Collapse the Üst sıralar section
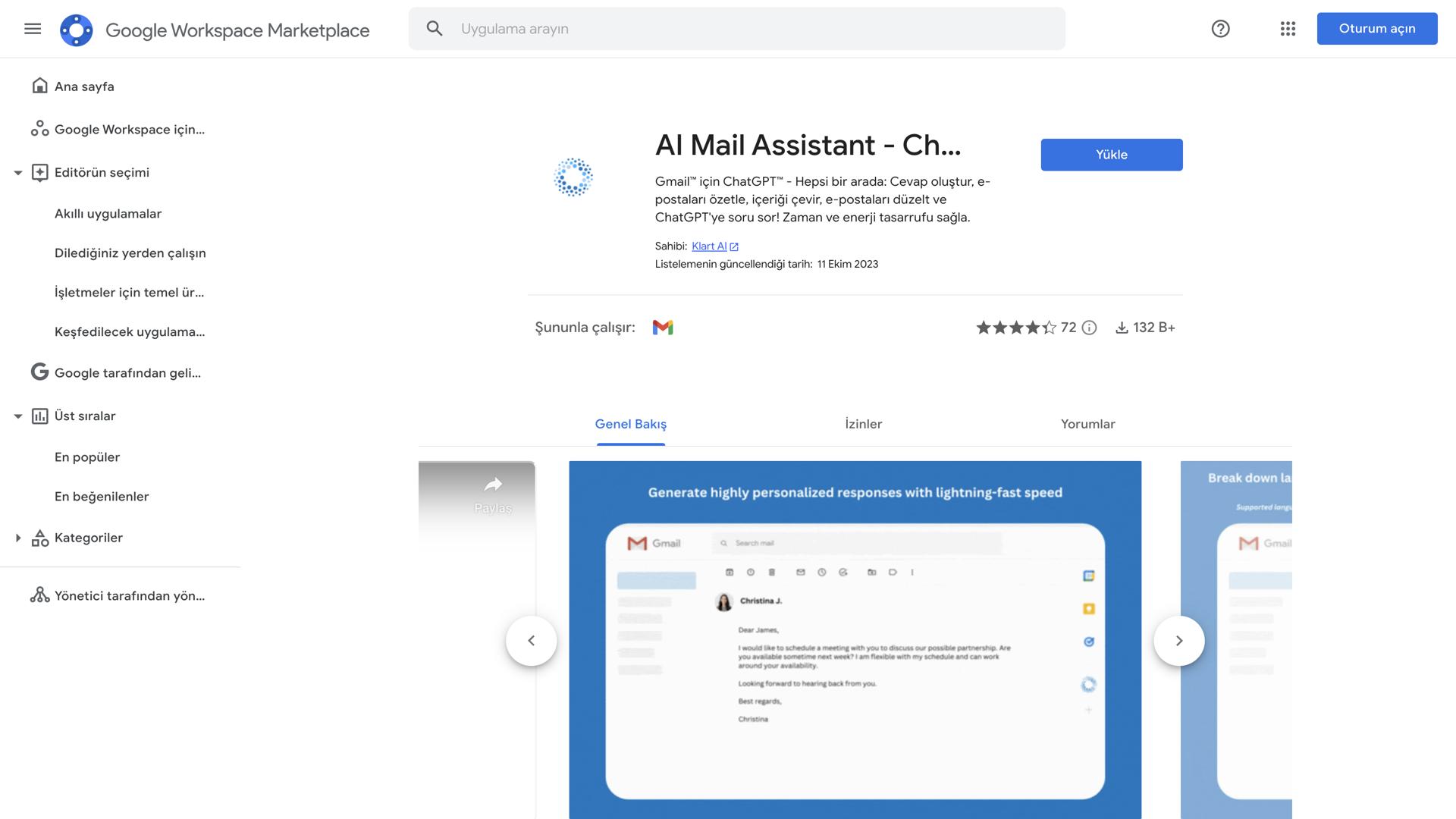 click(x=18, y=416)
